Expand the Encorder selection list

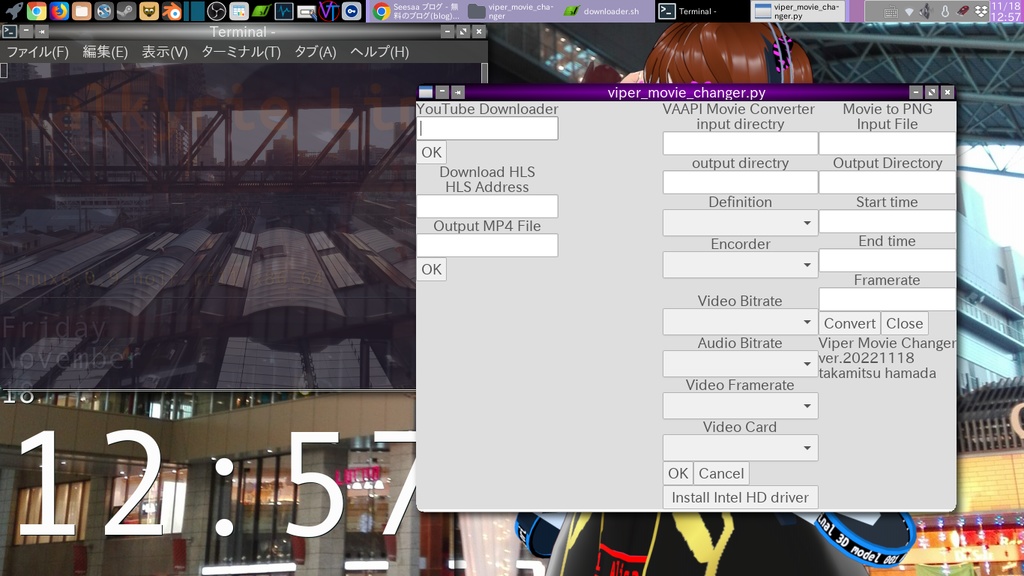click(739, 264)
